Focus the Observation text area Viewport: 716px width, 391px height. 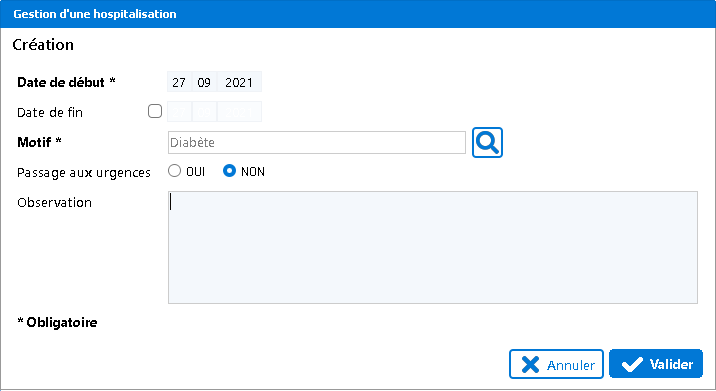tap(433, 247)
